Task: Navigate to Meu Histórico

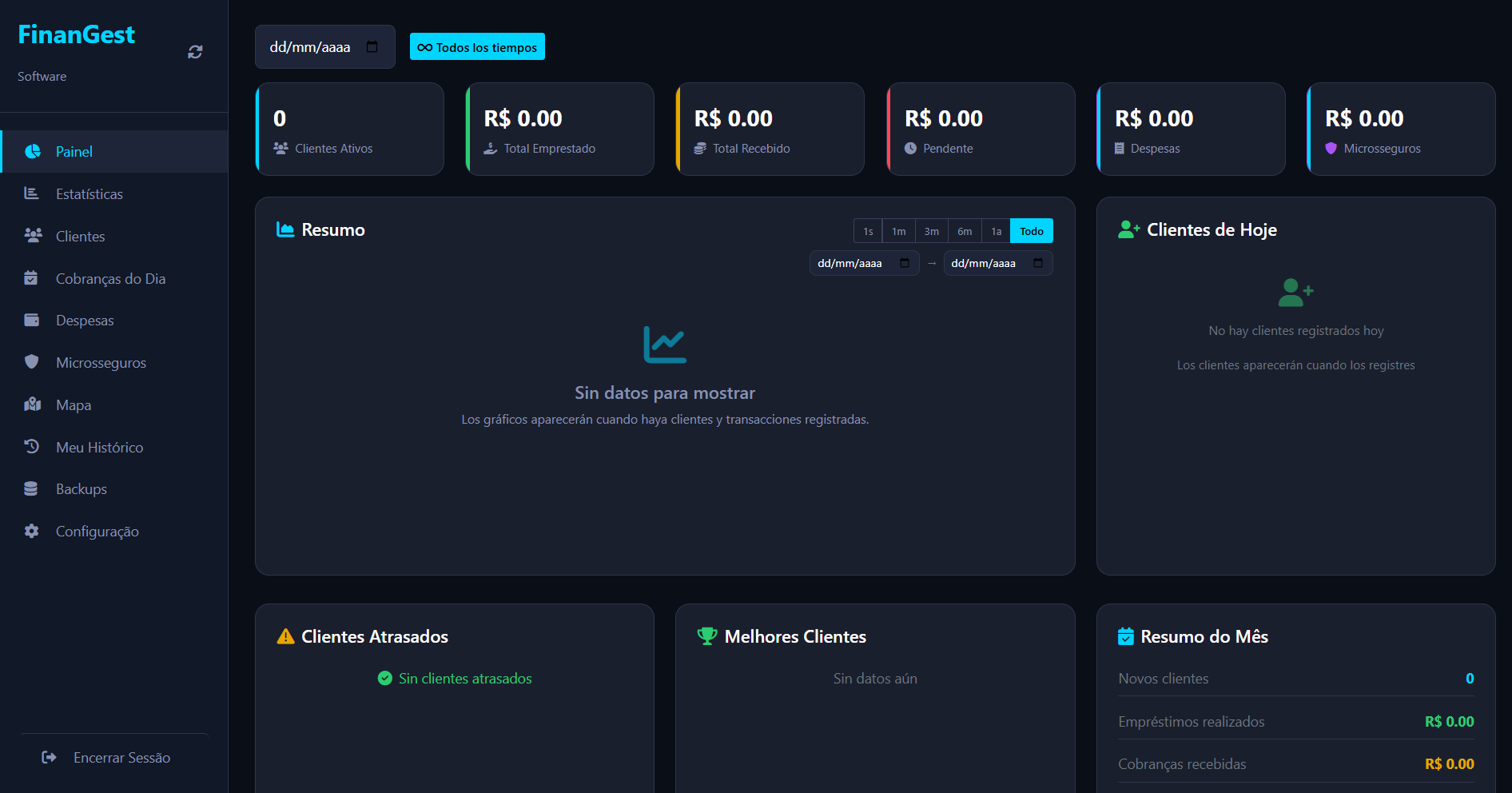Action: coord(114,447)
